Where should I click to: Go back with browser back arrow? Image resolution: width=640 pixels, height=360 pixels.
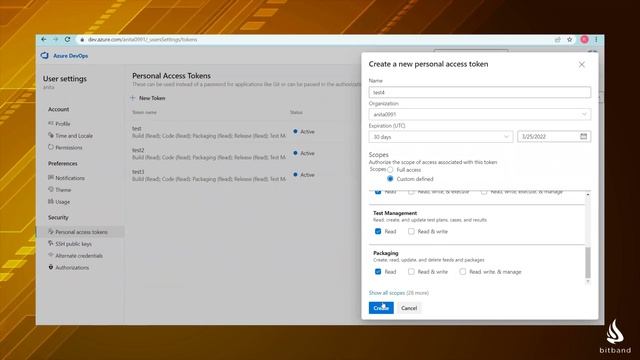pyautogui.click(x=44, y=40)
